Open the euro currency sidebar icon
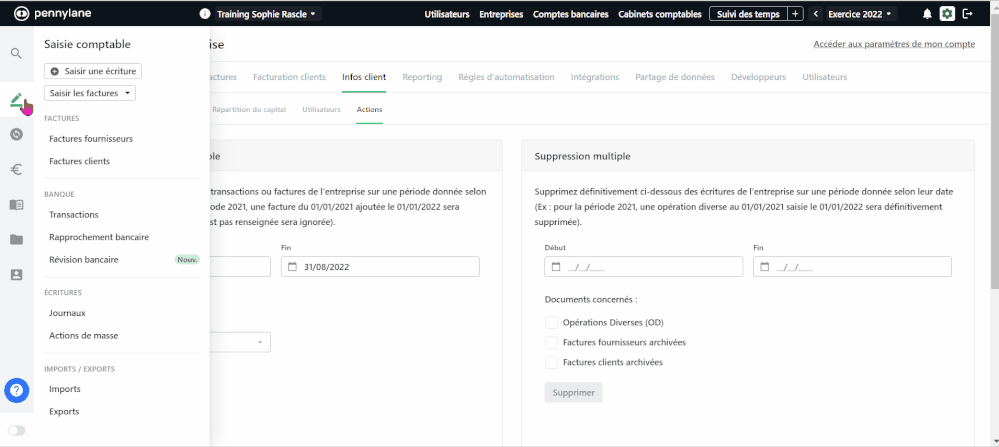Screen dimensions: 999x447 (x=16, y=169)
